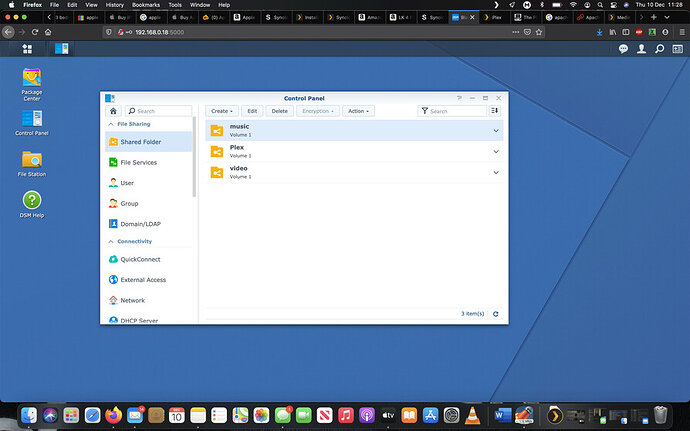The image size is (690, 431).
Task: Open Firefox list all tabs chevron
Action: pos(667,17)
